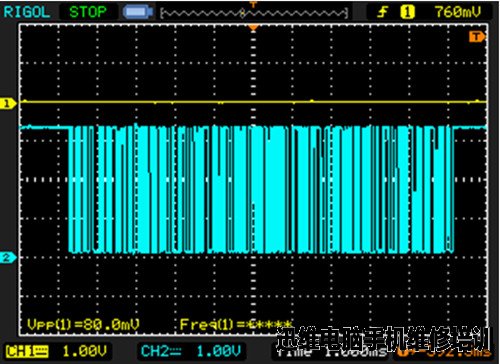Open the CH1 1.00V vertical scale setting
This screenshot has height=364, width=500.
click(x=85, y=351)
